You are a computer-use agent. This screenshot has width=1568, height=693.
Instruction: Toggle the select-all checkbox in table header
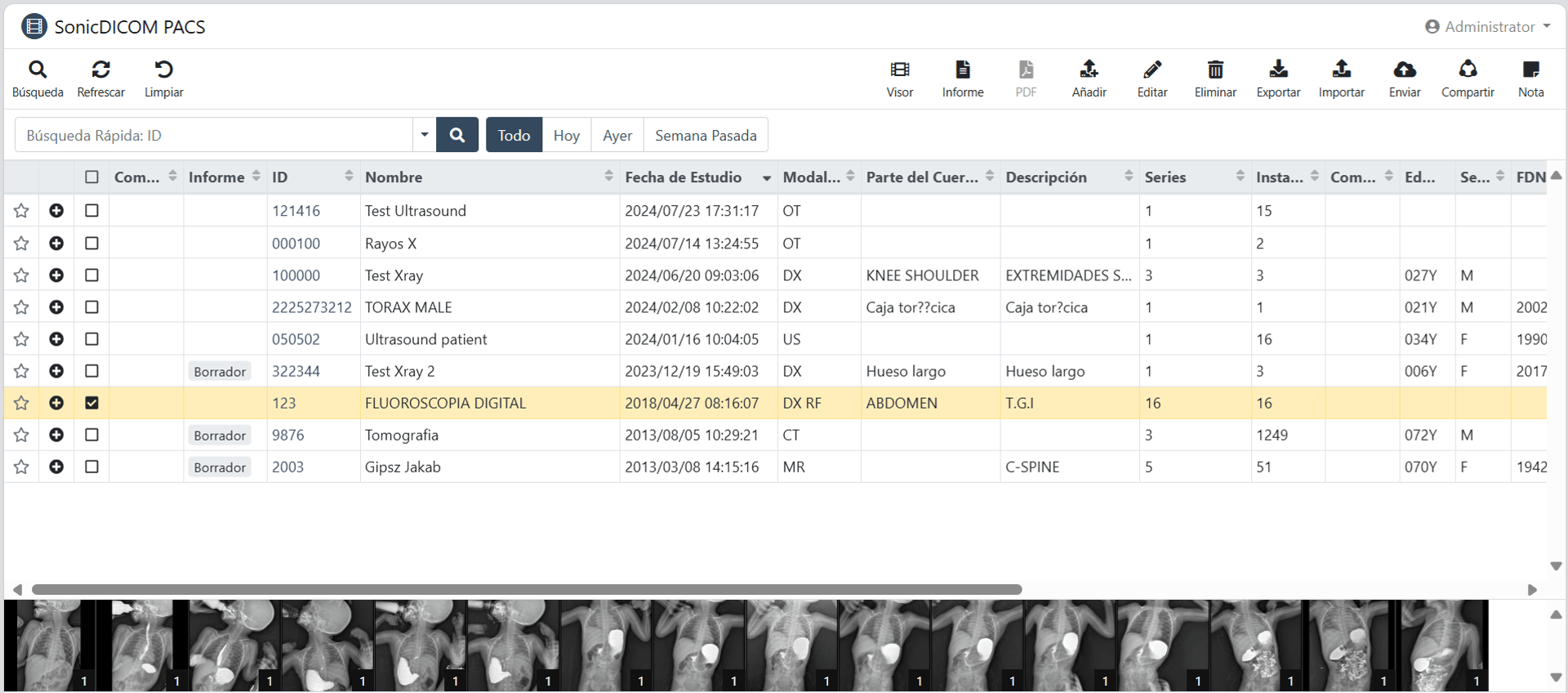click(x=91, y=177)
